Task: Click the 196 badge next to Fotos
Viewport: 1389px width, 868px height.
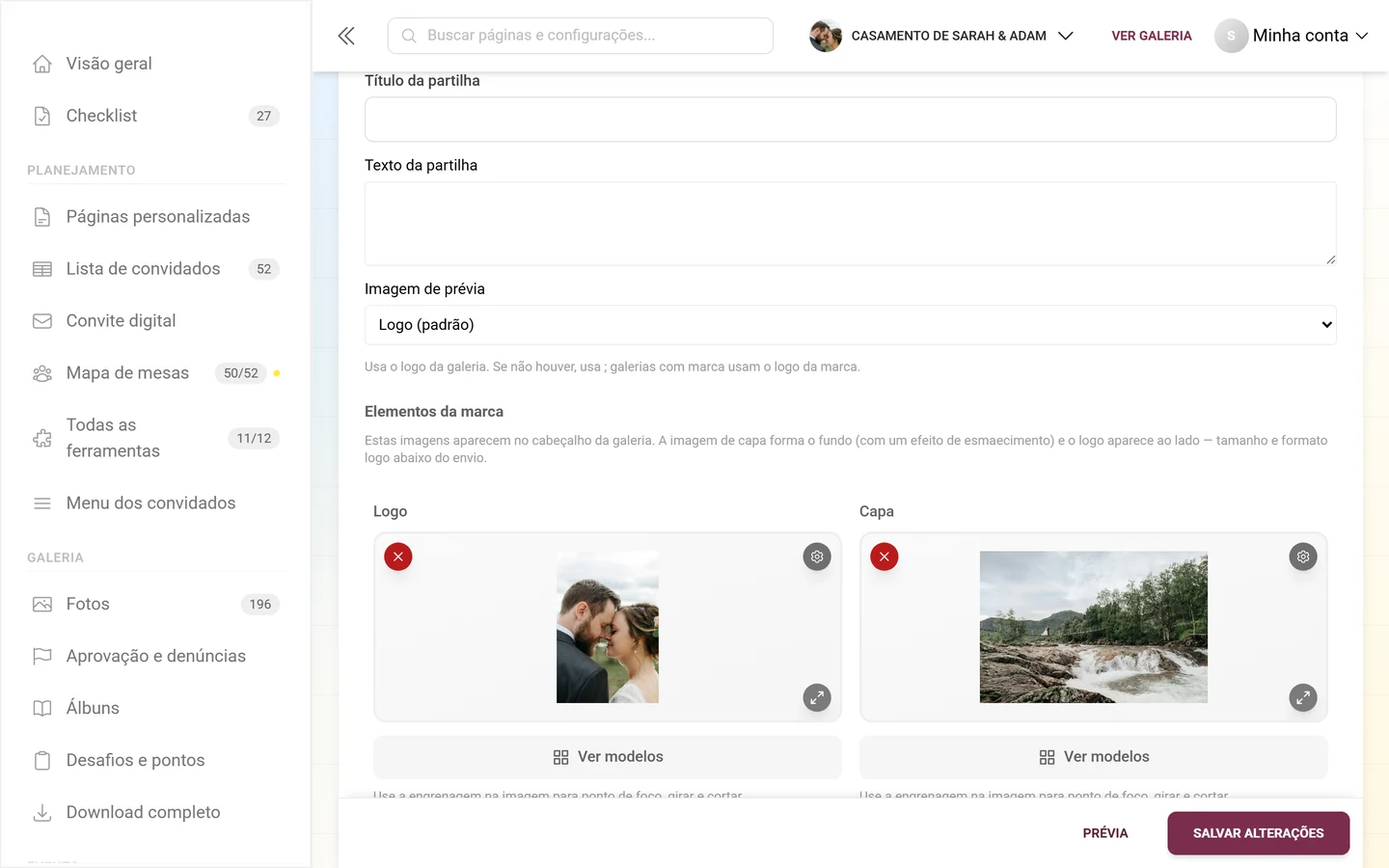Action: coord(260,605)
